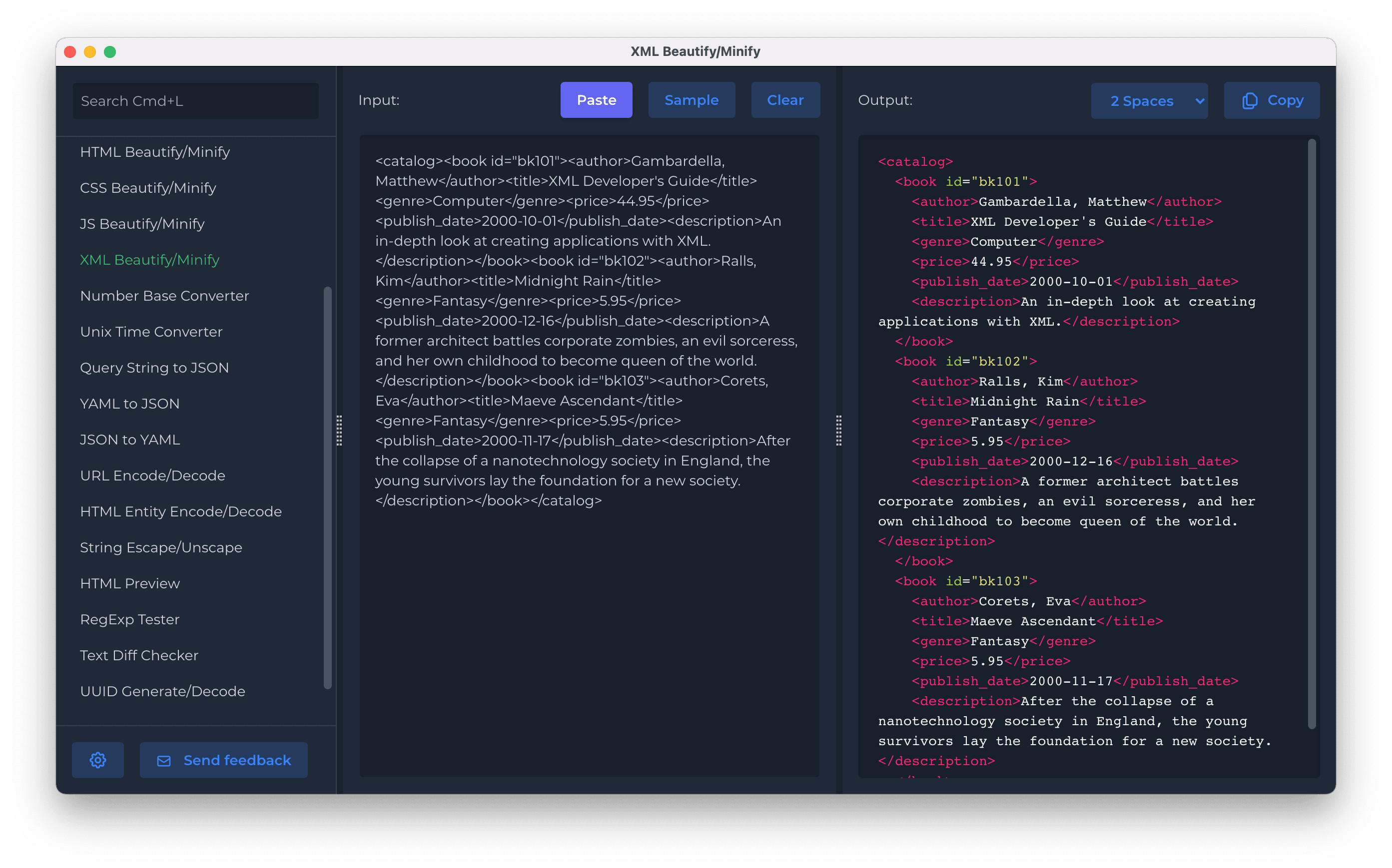Select the XML Beautify/Minify tool
The image size is (1392, 868).
149,260
